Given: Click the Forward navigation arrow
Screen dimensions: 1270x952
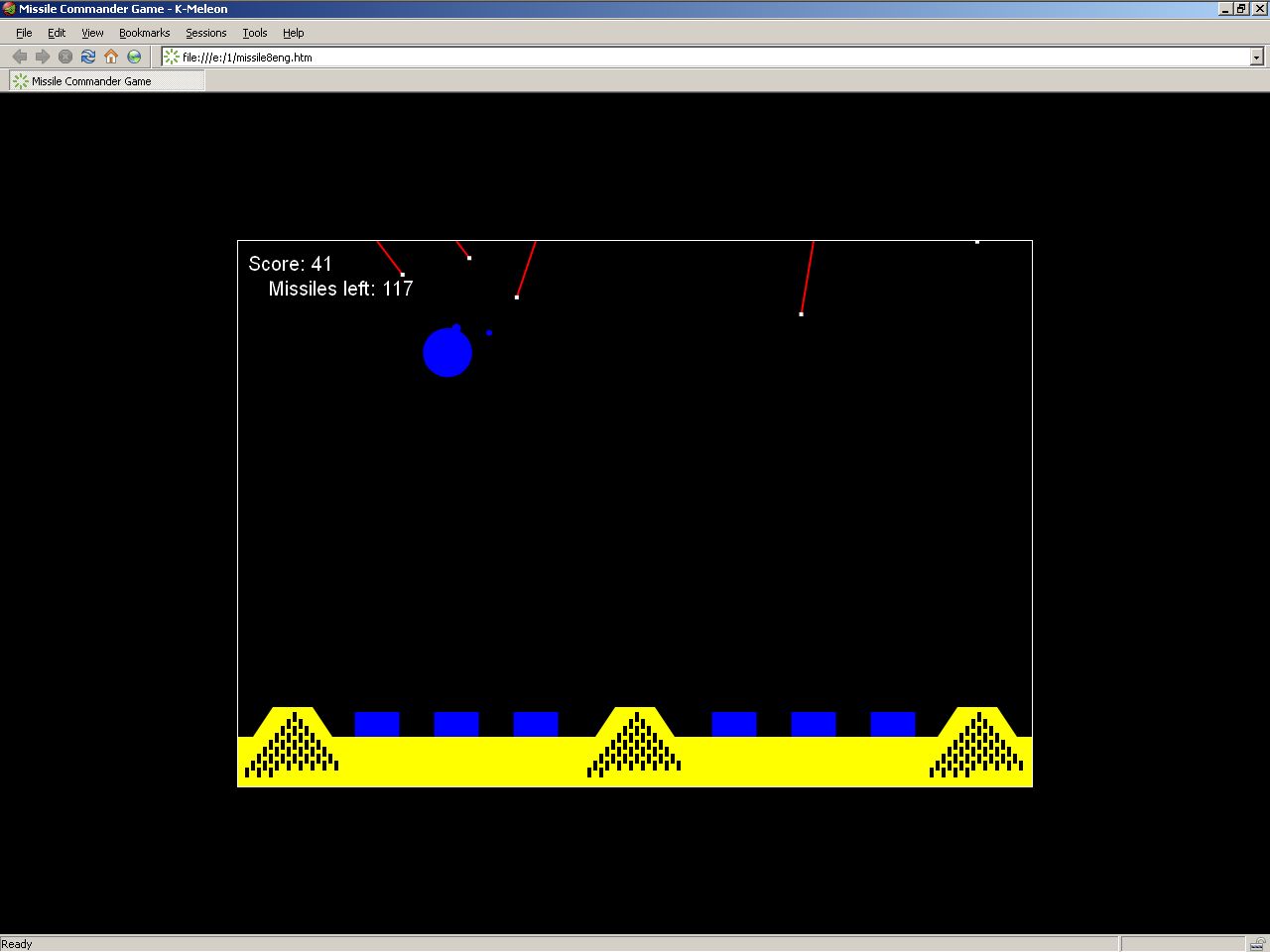Looking at the screenshot, I should 42,57.
